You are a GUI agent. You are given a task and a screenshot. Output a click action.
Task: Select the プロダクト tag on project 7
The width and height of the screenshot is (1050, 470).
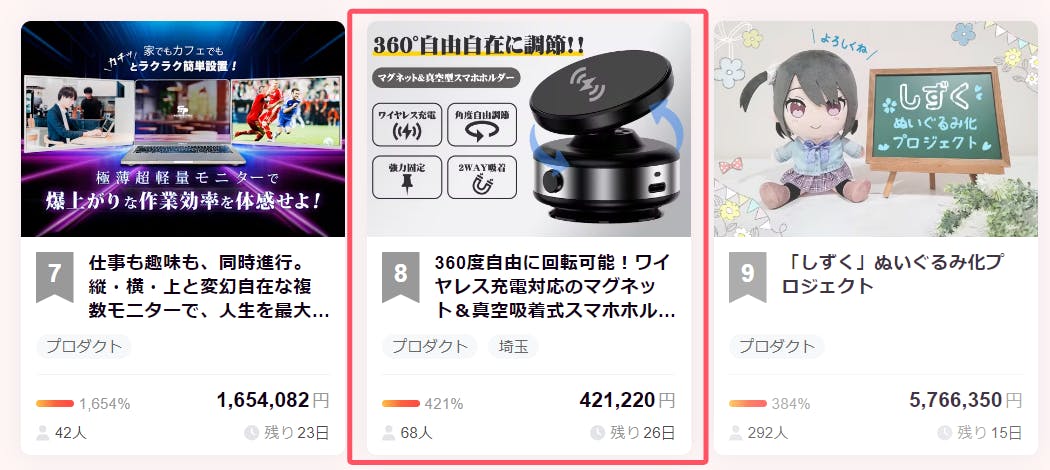[84, 347]
